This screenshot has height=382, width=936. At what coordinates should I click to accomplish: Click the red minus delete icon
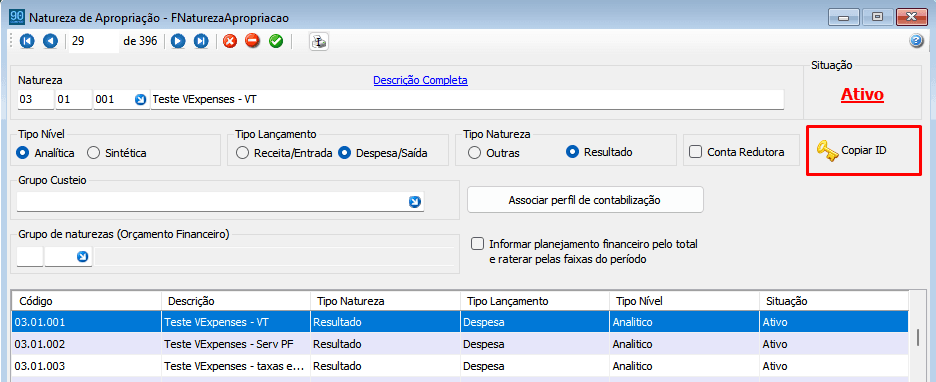(253, 41)
